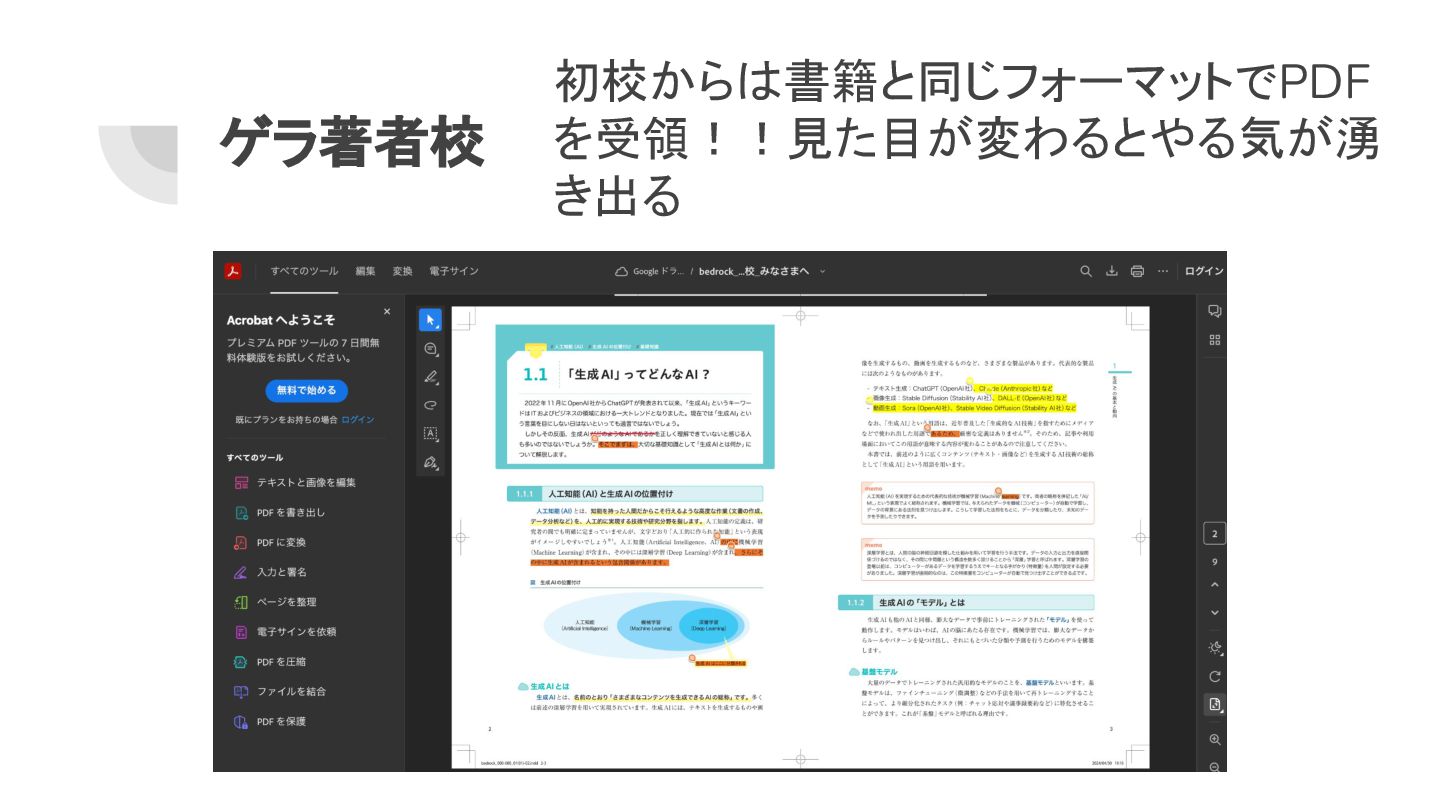The image size is (1440, 810).
Task: Select the highlighter pen tool
Action: click(x=430, y=377)
